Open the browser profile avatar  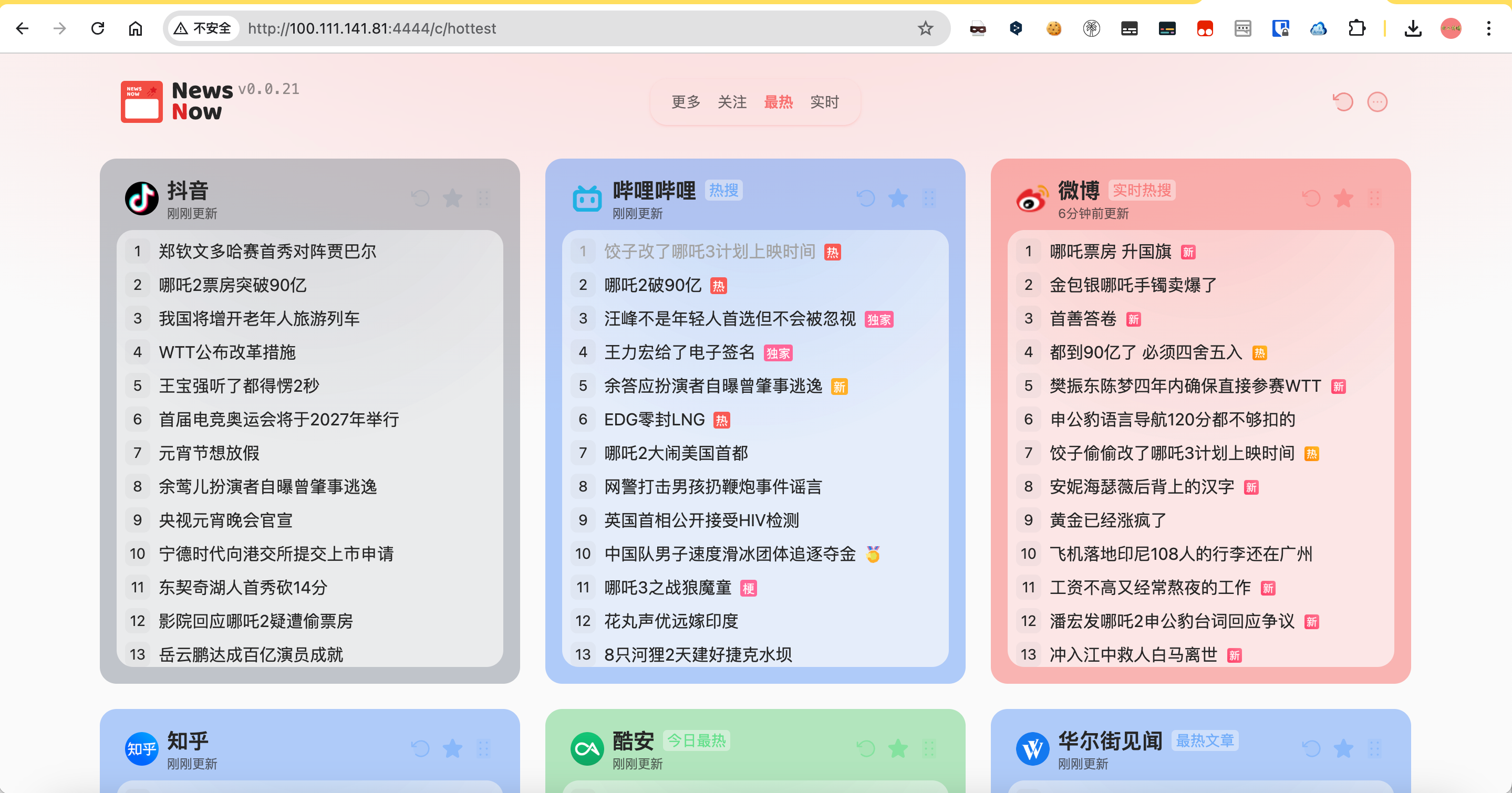pos(1451,28)
